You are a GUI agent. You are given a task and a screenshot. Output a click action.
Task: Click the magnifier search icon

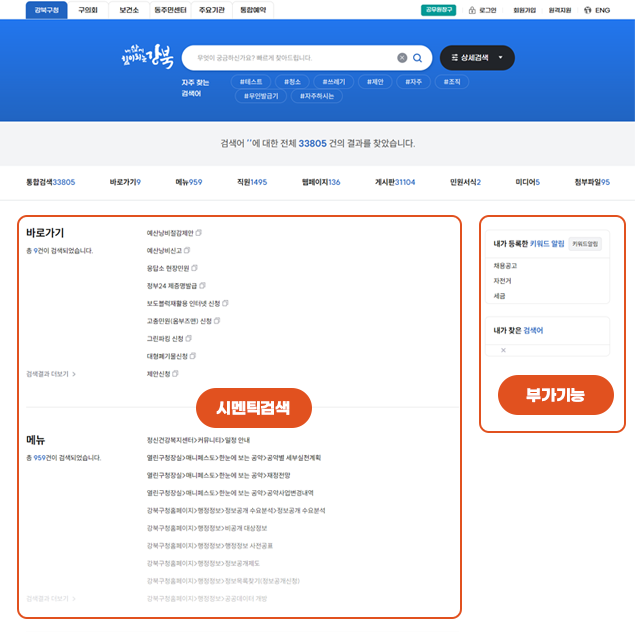click(x=418, y=58)
